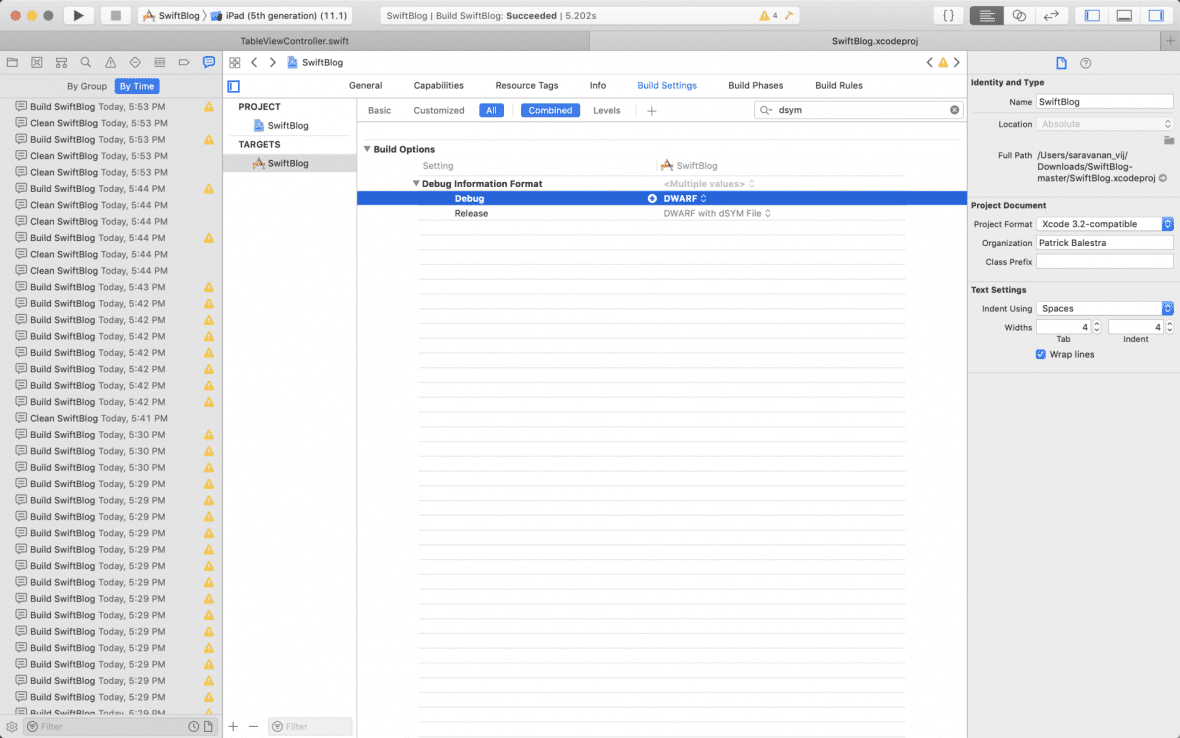1180x738 pixels.
Task: Switch to Assistant editor
Action: (1019, 15)
